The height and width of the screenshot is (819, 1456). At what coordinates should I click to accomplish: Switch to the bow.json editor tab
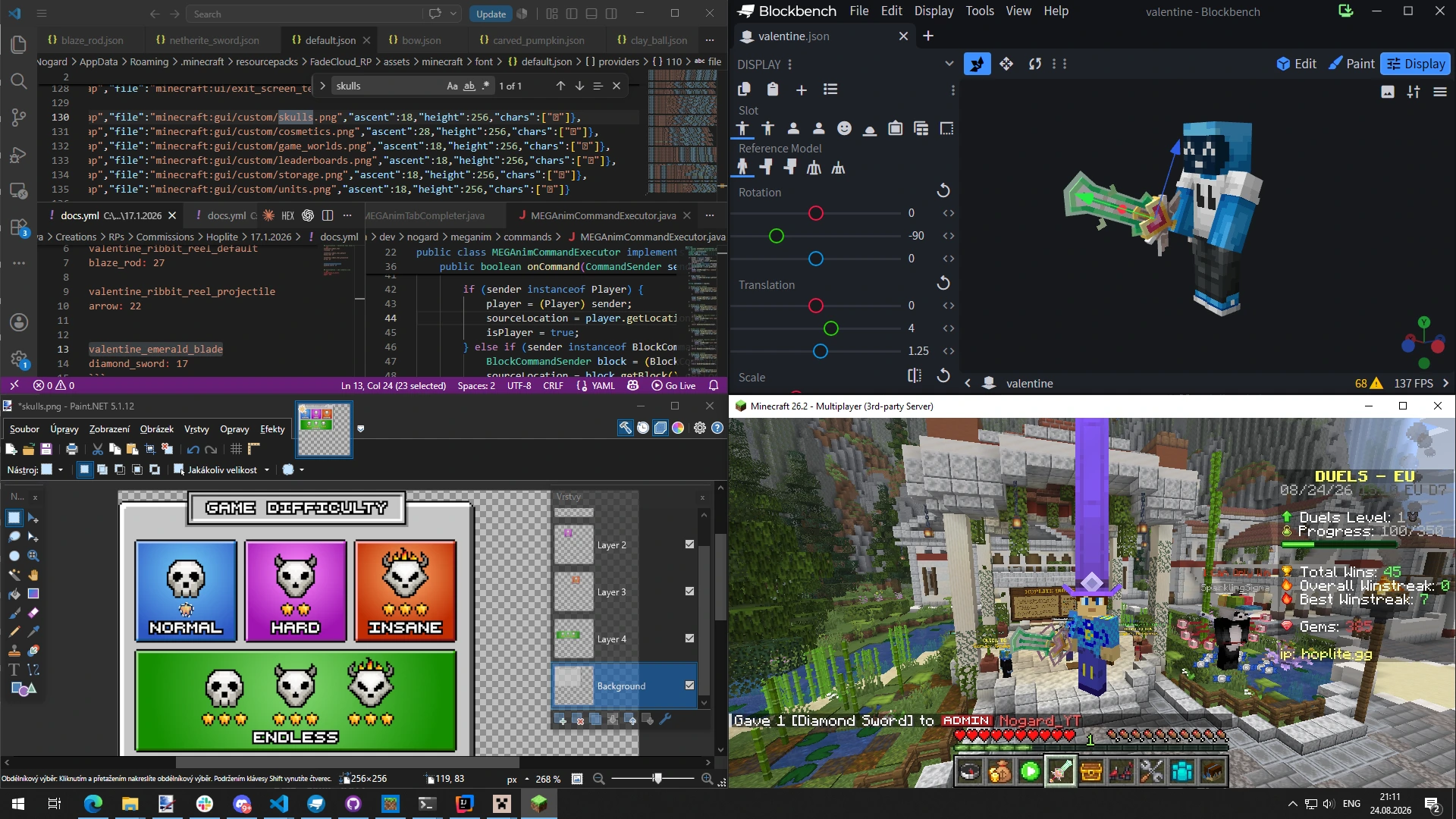pos(421,40)
